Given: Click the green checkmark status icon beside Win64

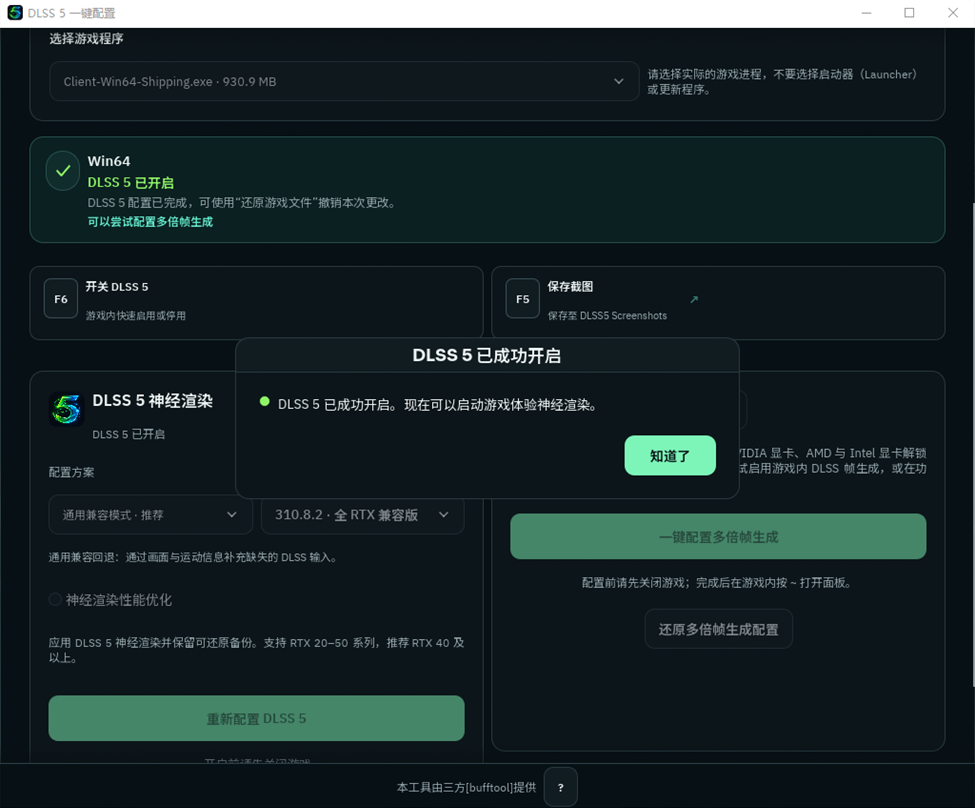Looking at the screenshot, I should coord(63,171).
